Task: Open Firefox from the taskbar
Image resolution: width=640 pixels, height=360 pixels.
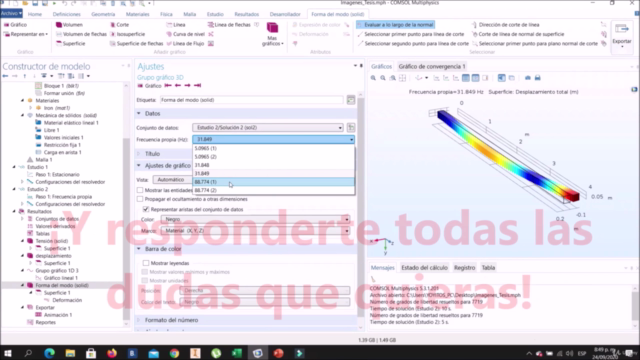Action: coord(111,353)
